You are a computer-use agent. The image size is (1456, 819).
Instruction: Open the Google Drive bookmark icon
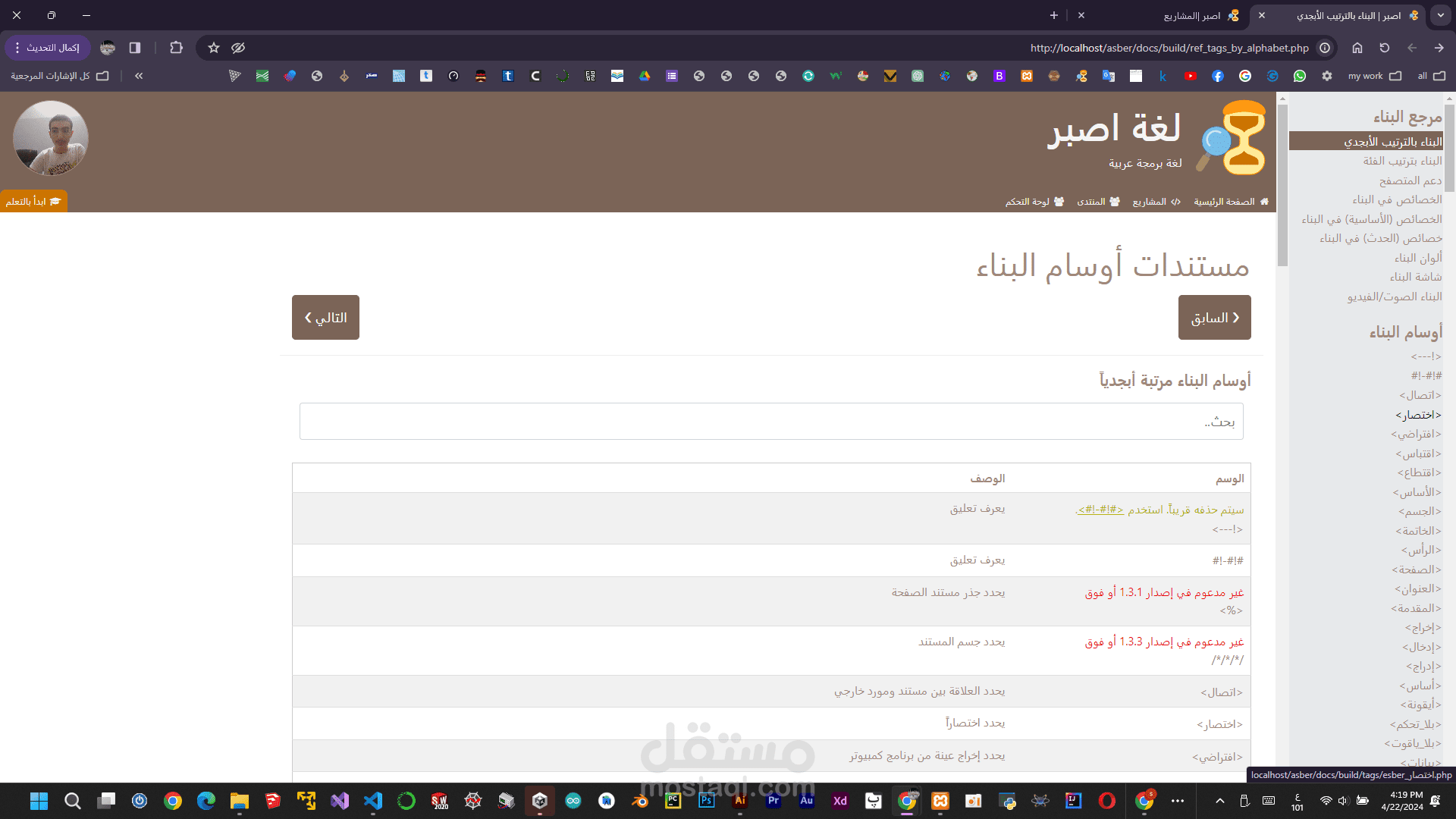point(645,76)
